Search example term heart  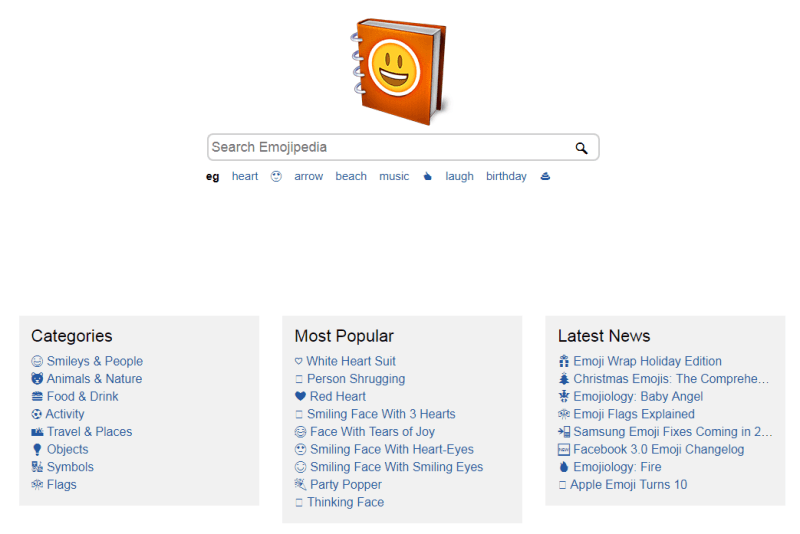click(x=245, y=176)
